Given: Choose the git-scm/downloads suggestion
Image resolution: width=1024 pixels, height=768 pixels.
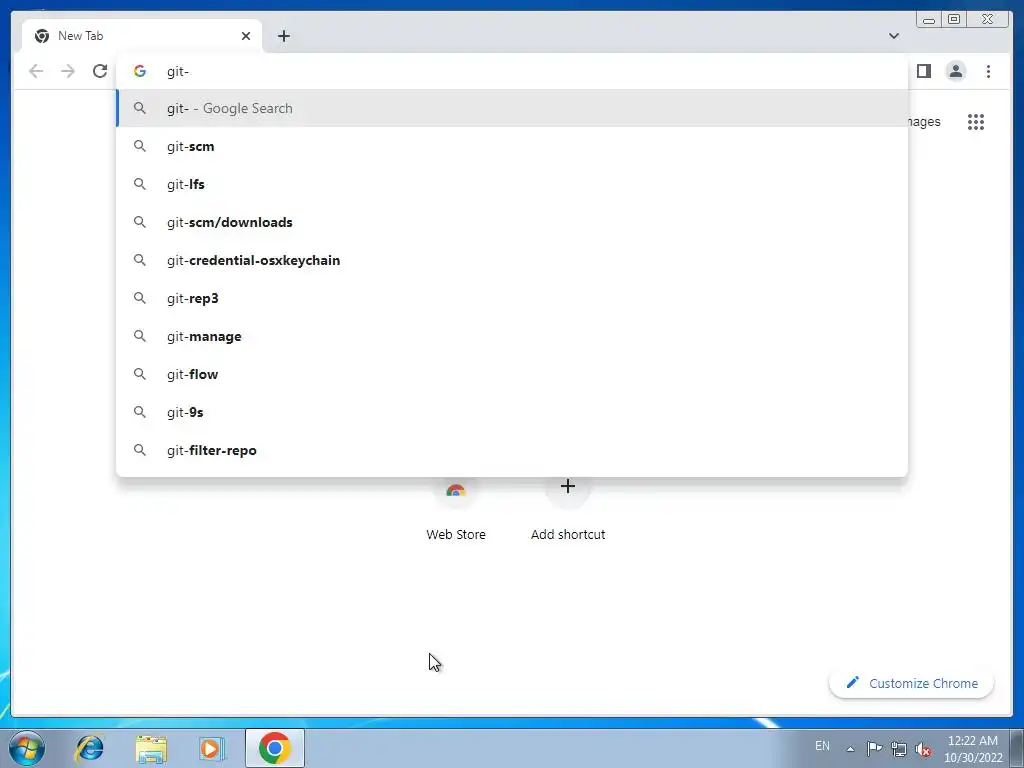Looking at the screenshot, I should 512,222.
